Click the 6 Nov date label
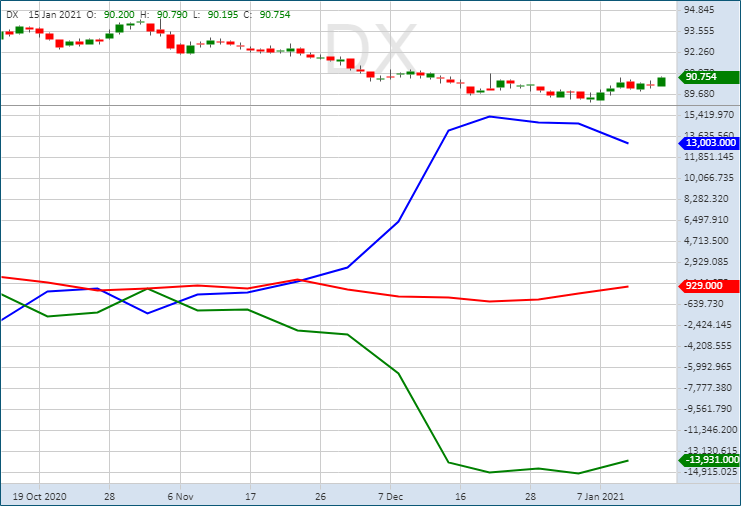This screenshot has width=741, height=506. (x=180, y=495)
